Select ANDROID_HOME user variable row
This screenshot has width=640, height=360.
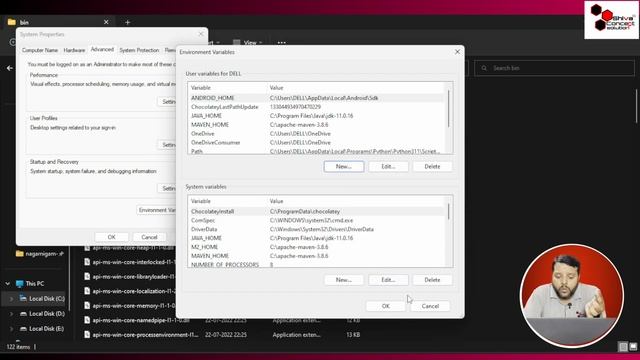317,98
